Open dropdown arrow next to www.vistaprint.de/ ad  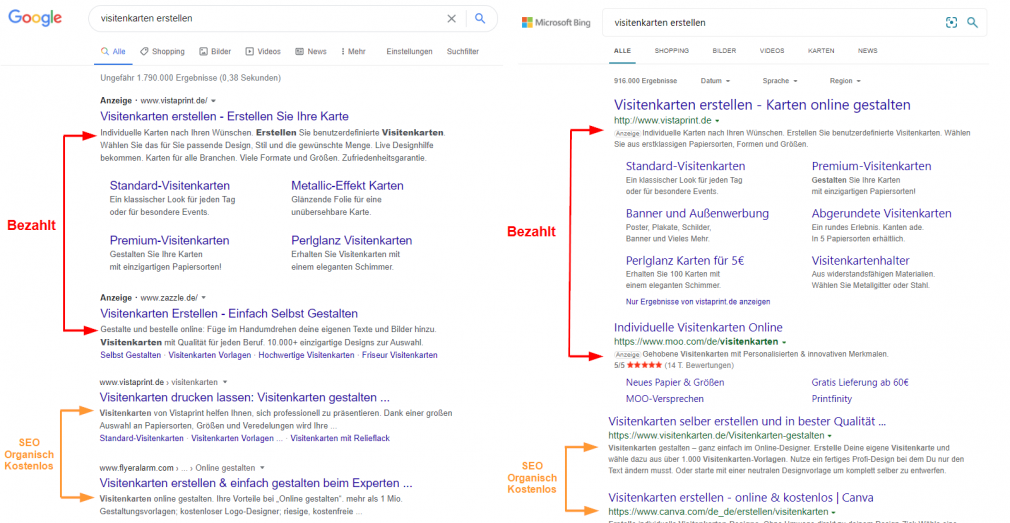tap(213, 100)
